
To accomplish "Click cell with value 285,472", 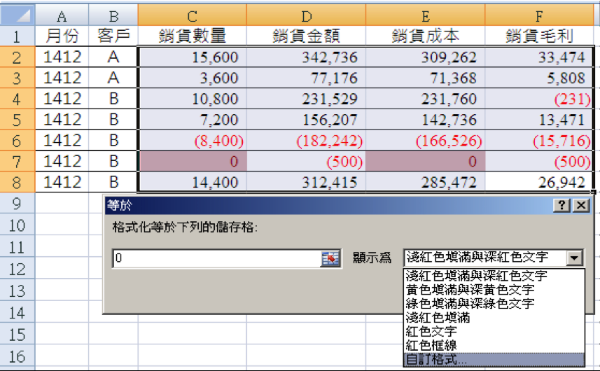I will 425,182.
